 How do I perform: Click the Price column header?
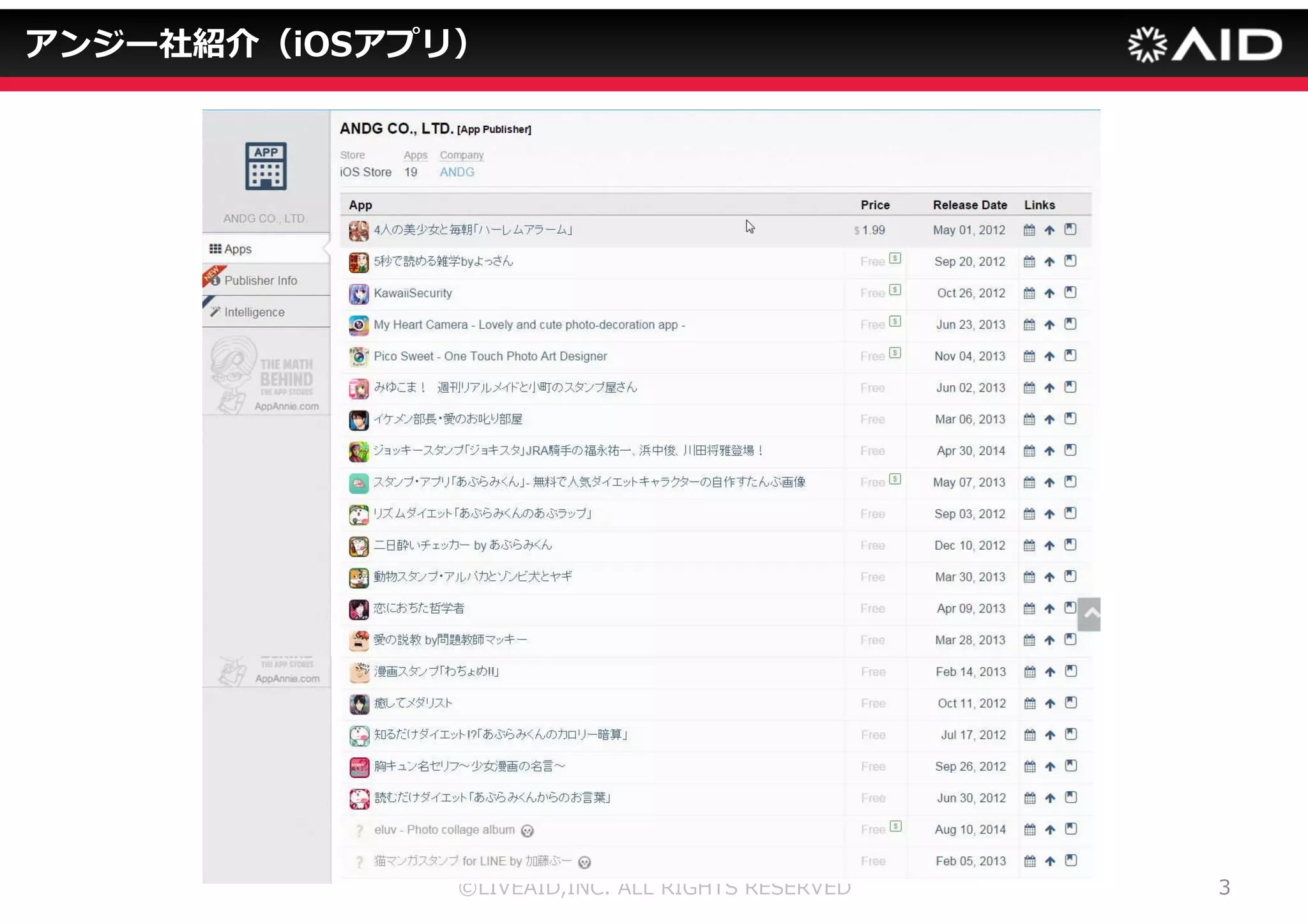(x=875, y=205)
